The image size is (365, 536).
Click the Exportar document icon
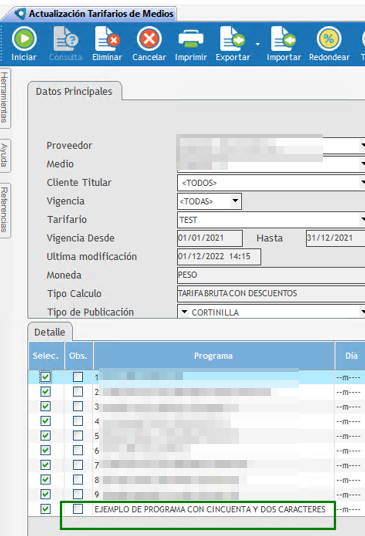pyautogui.click(x=232, y=39)
